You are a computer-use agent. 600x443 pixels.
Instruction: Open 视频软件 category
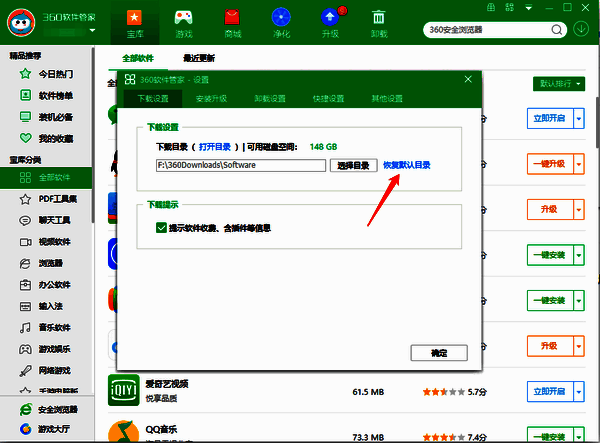[45, 242]
